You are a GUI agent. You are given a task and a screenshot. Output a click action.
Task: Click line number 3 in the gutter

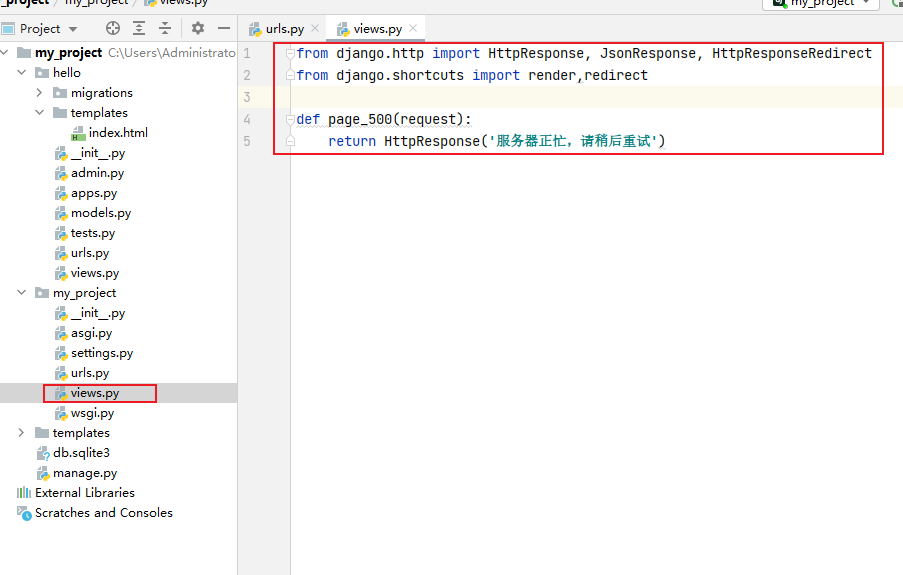pos(247,97)
